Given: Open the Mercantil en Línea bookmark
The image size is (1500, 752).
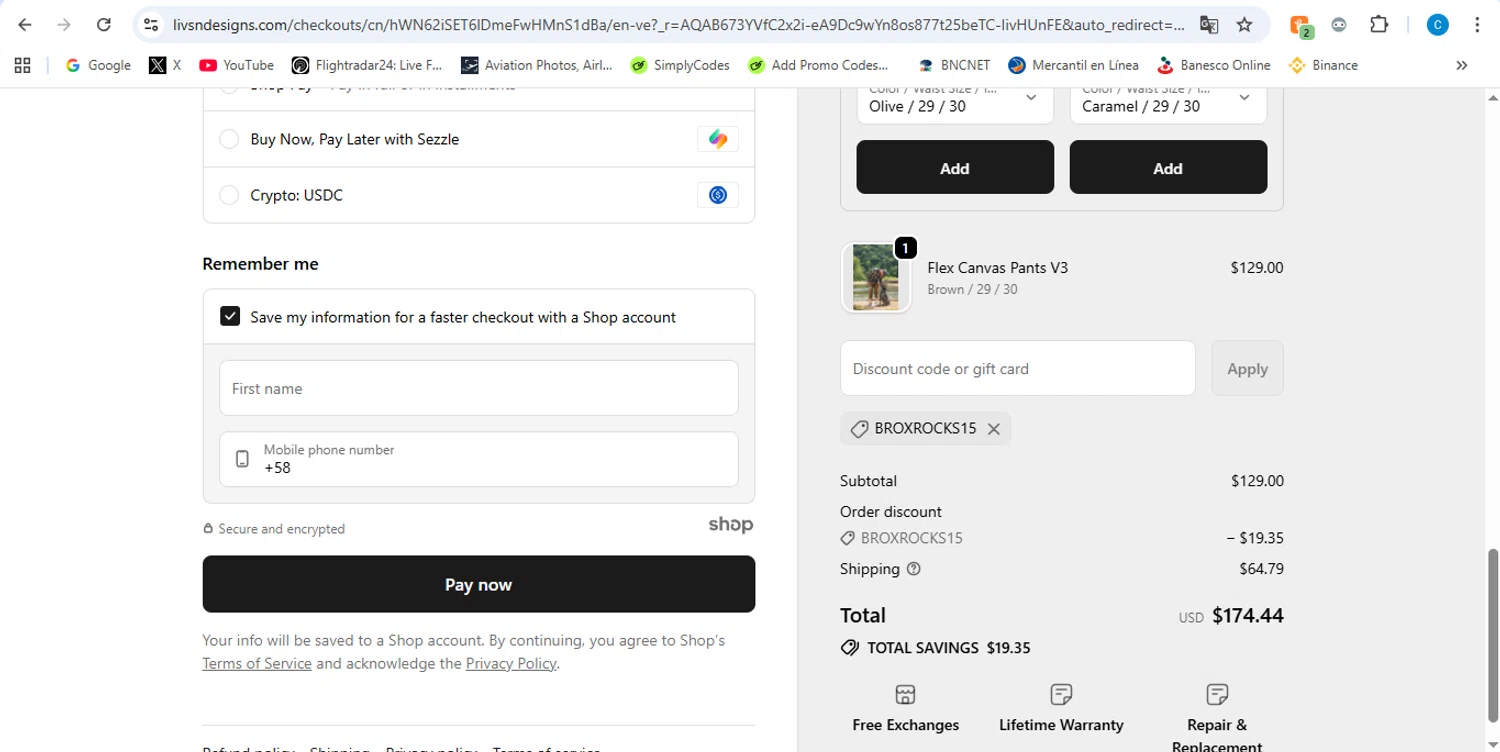Looking at the screenshot, I should 1074,65.
